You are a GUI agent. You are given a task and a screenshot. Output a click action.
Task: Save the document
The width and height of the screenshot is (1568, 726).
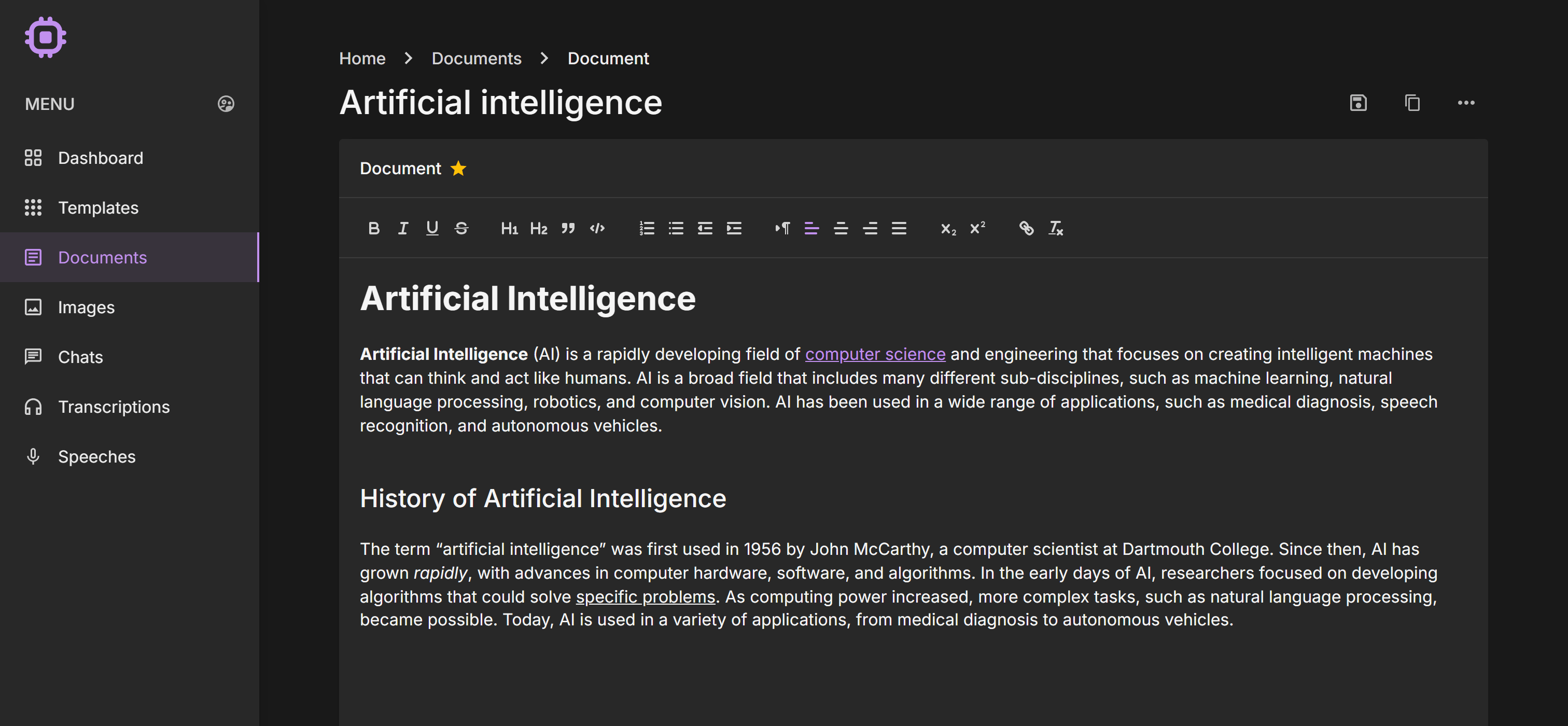pyautogui.click(x=1358, y=103)
